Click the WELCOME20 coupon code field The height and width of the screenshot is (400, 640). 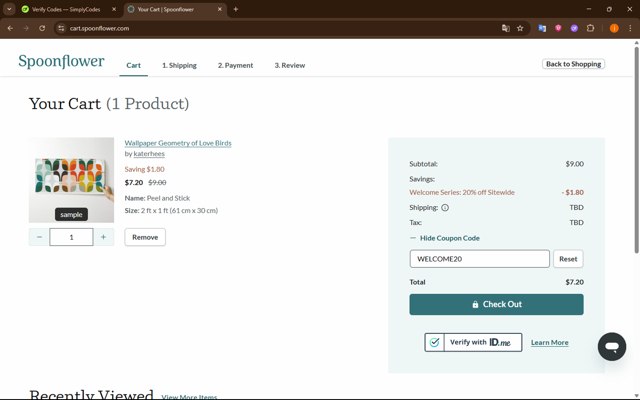pos(480,259)
